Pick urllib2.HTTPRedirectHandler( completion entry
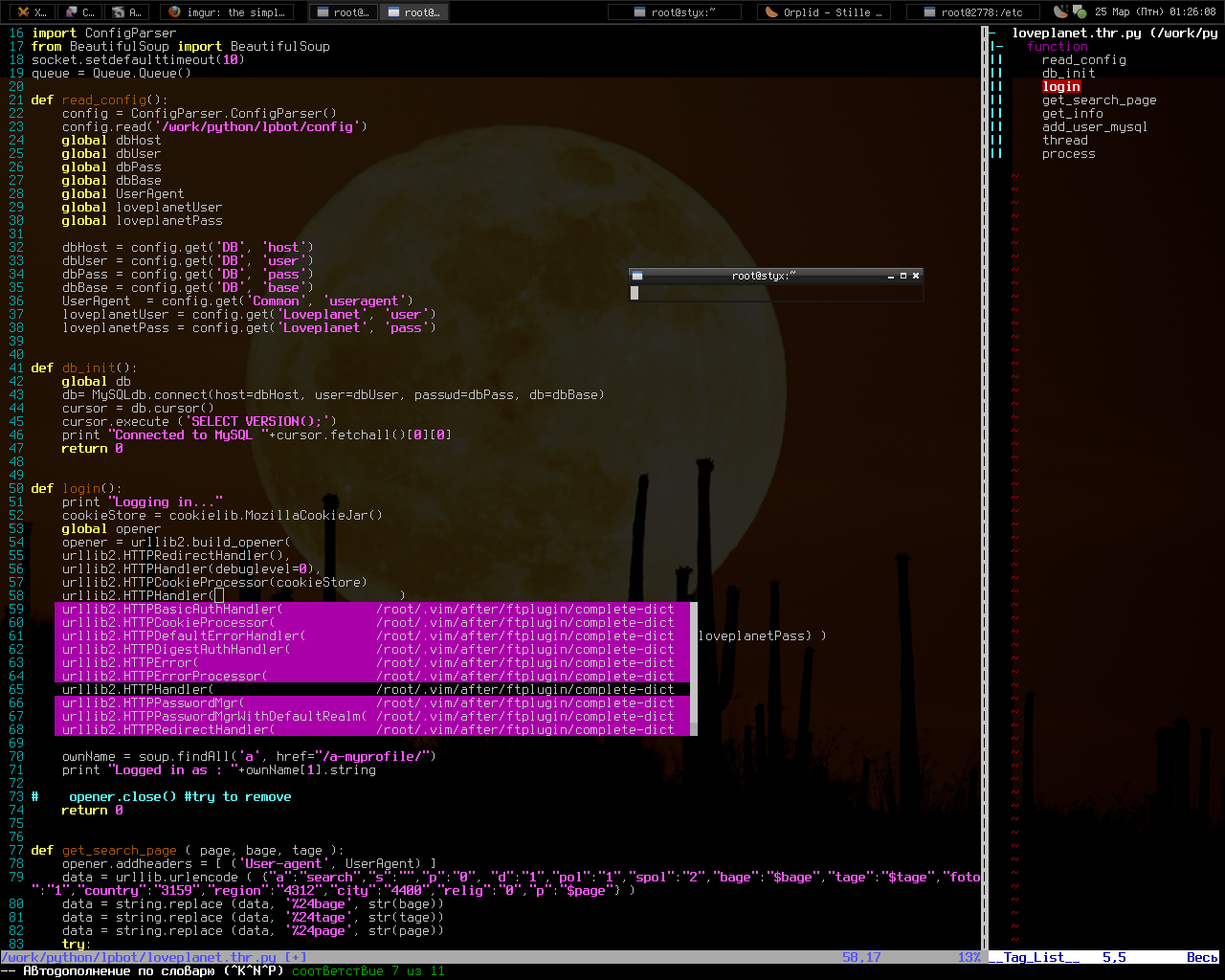The image size is (1225, 980). pos(168,729)
